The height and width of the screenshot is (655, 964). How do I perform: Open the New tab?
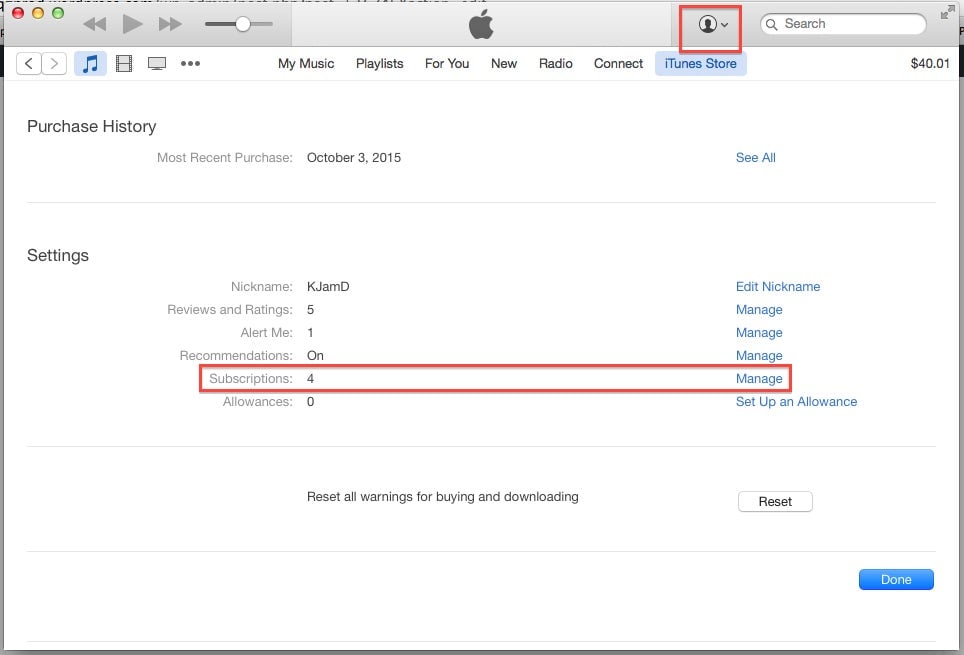point(504,63)
